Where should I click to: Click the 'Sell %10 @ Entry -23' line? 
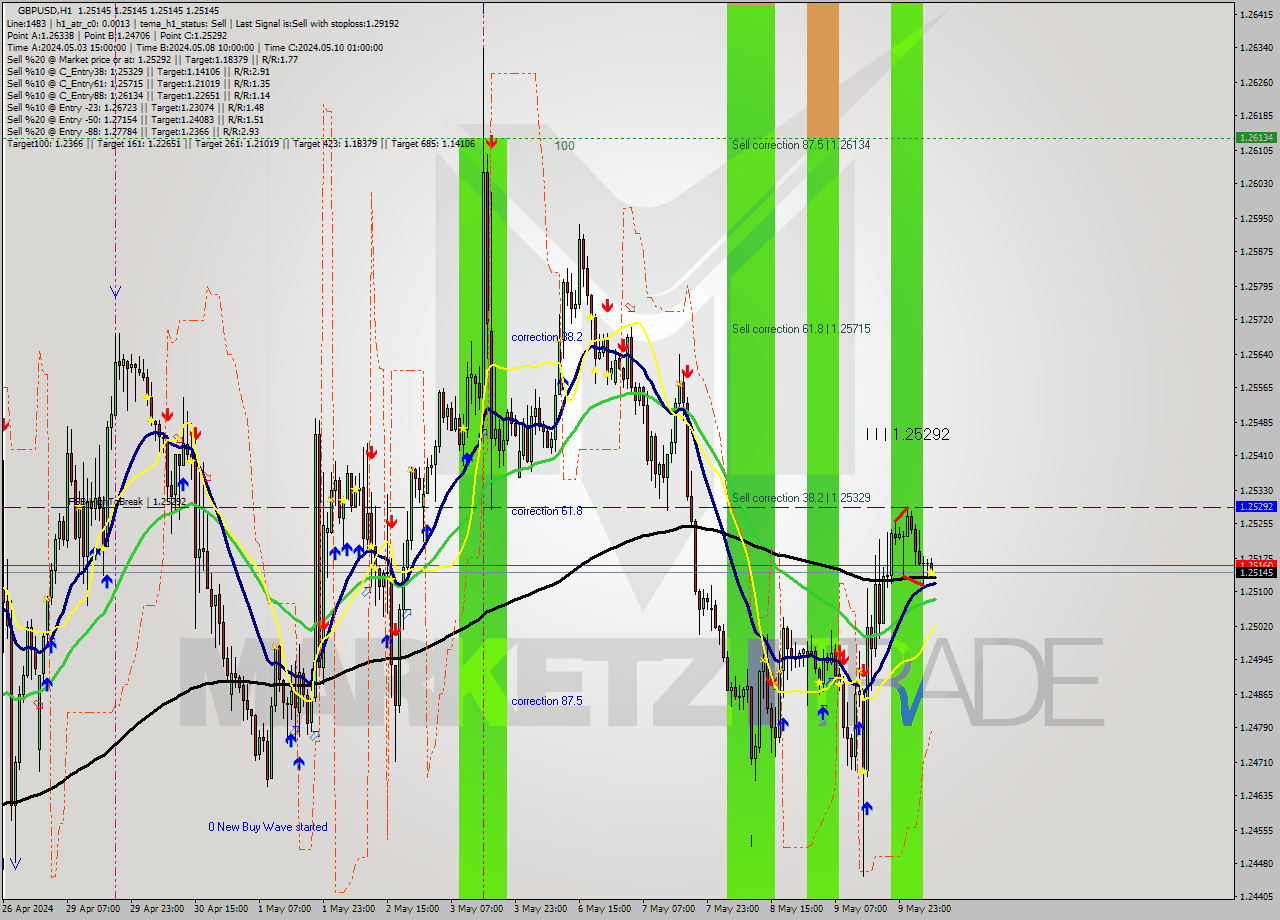point(135,108)
